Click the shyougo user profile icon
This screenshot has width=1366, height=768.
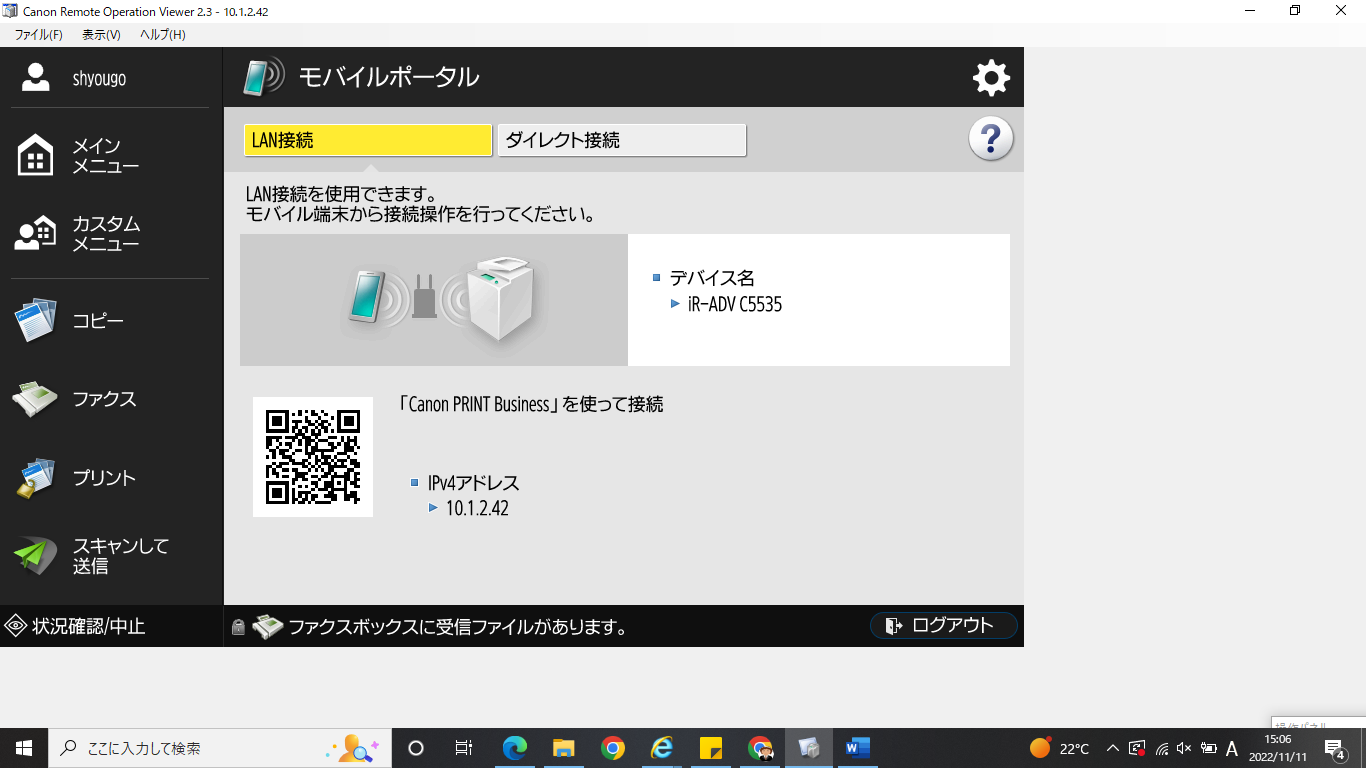[x=36, y=78]
